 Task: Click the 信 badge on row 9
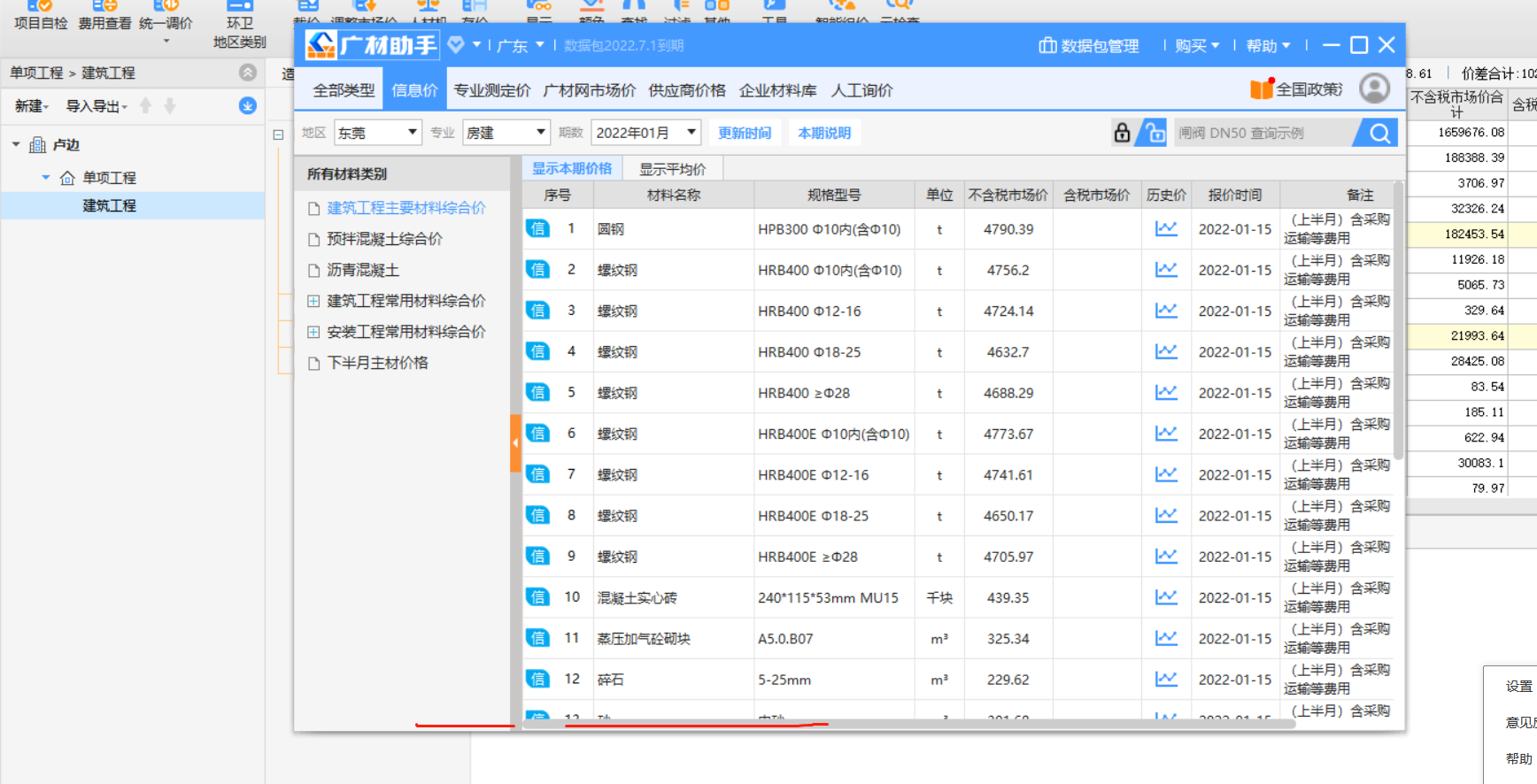[537, 556]
